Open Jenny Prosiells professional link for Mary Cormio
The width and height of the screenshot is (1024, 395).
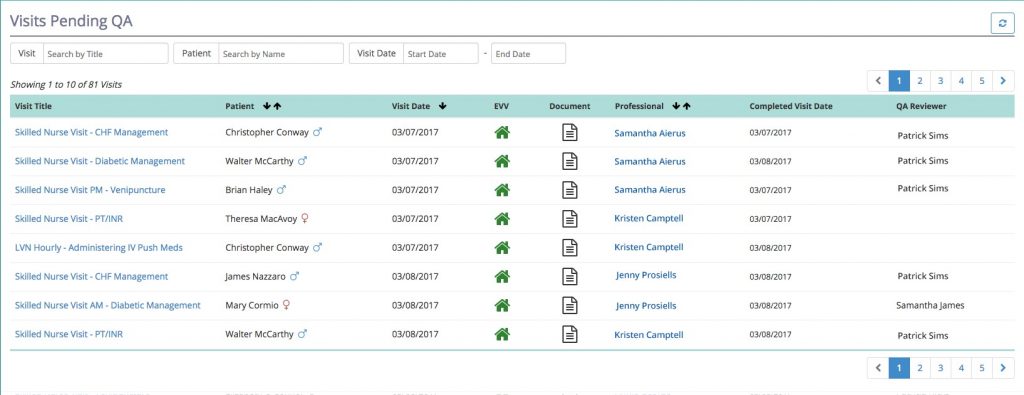[646, 305]
